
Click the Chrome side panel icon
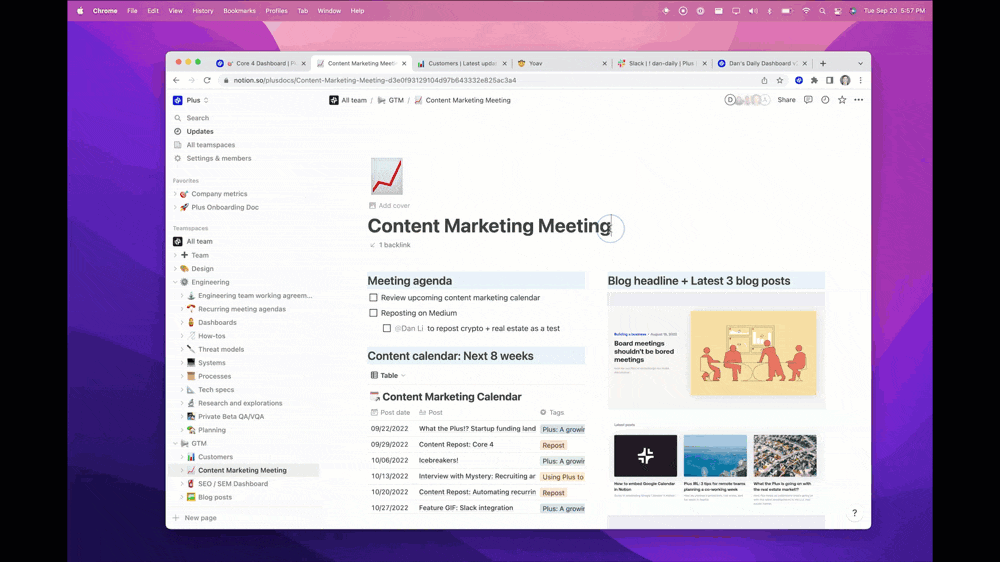[x=830, y=80]
